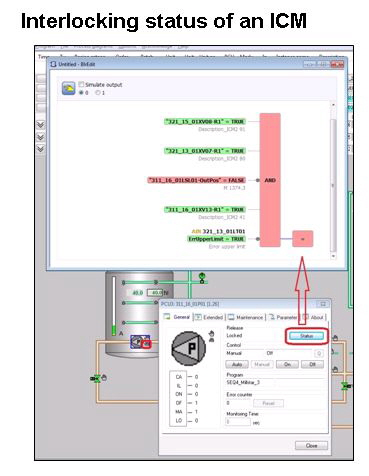Open the Parameter tab

283,317
